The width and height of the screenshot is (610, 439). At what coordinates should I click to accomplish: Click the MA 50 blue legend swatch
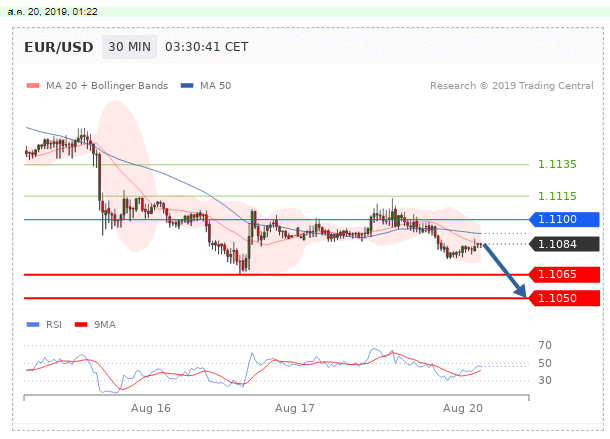[x=187, y=86]
